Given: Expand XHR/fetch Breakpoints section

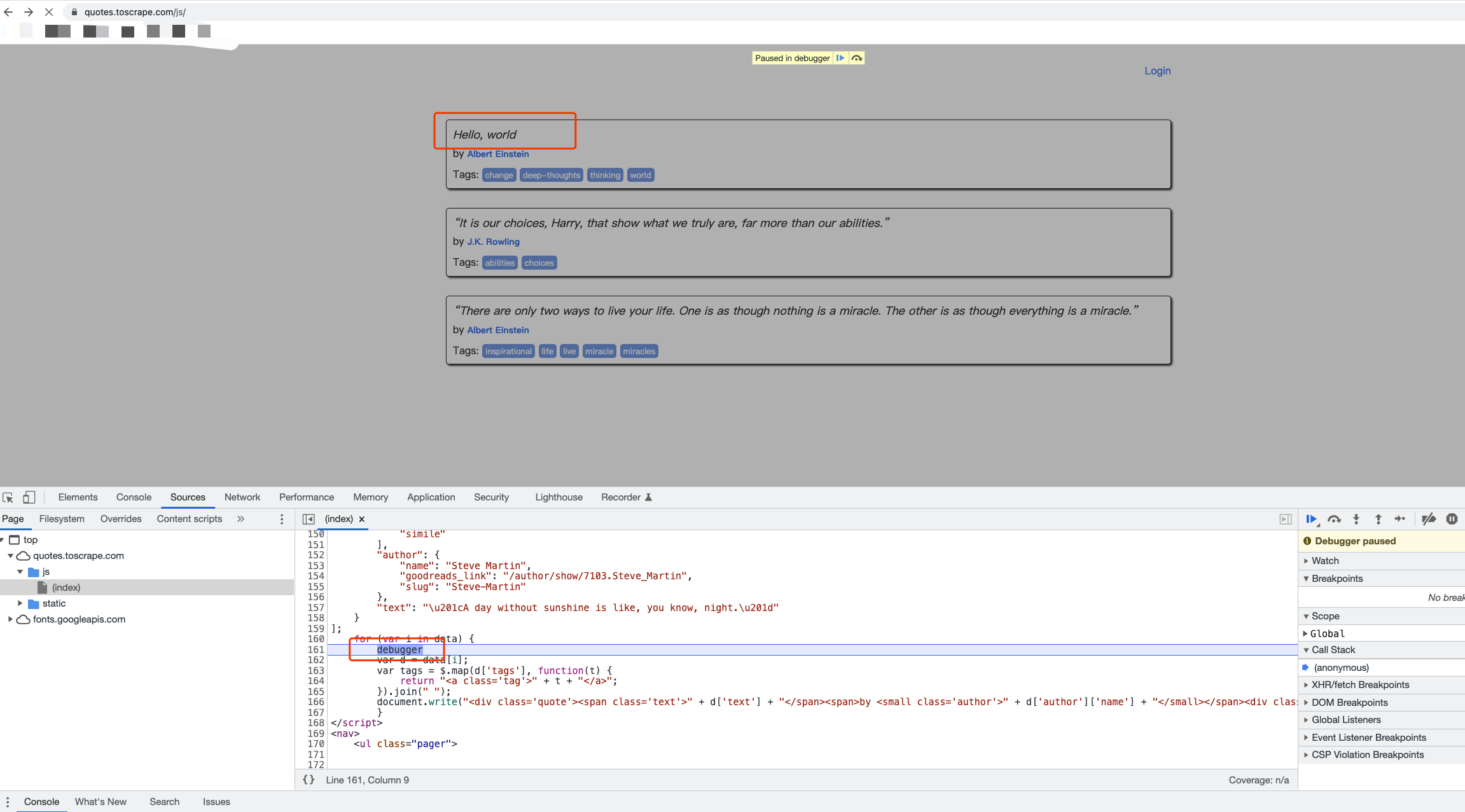Looking at the screenshot, I should (1360, 684).
